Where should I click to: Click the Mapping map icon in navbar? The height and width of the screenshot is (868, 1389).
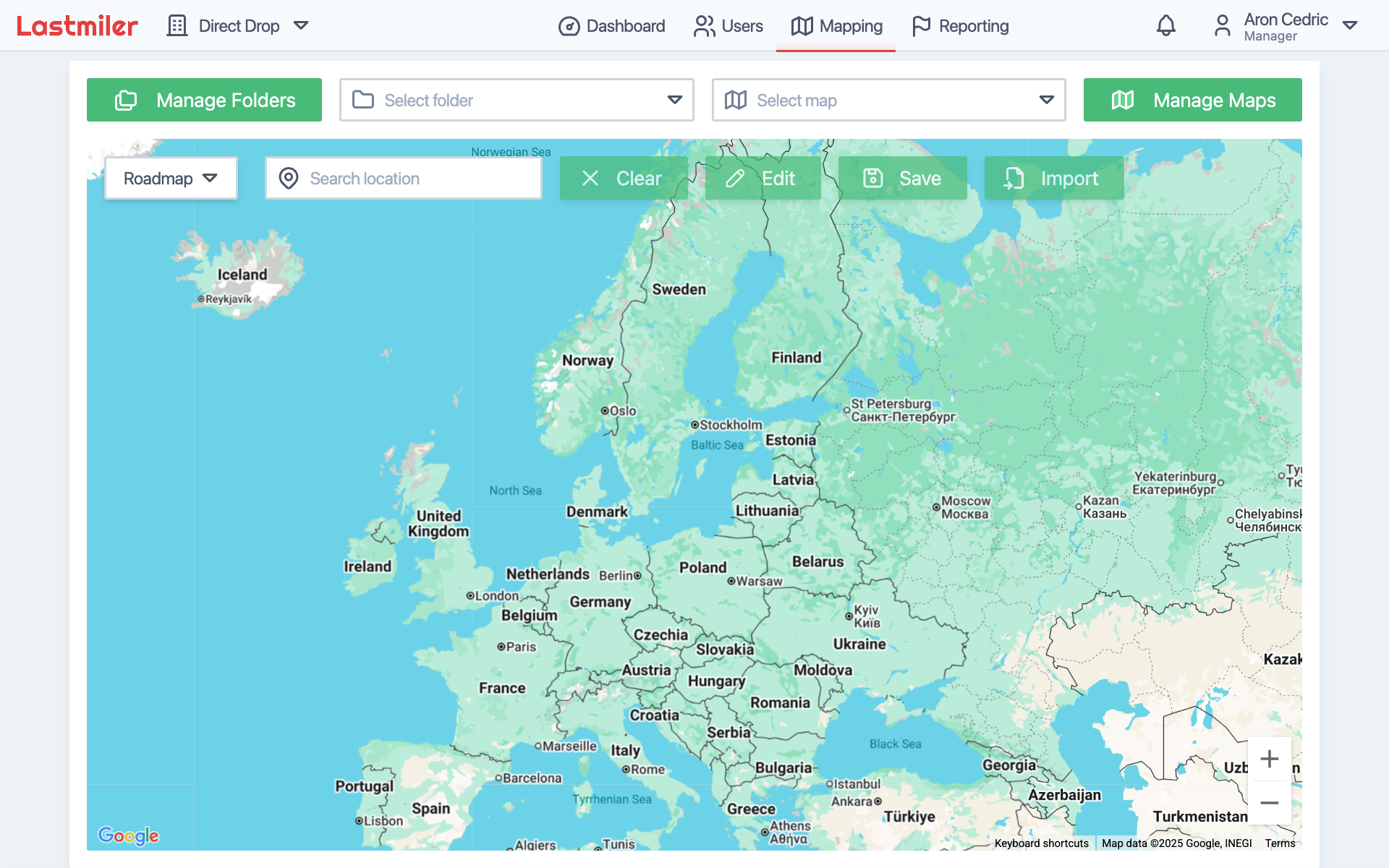pos(802,26)
